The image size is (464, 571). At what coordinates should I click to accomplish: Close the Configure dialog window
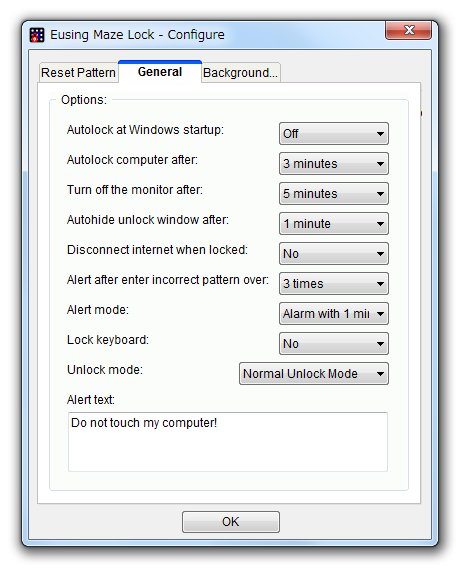(x=409, y=30)
